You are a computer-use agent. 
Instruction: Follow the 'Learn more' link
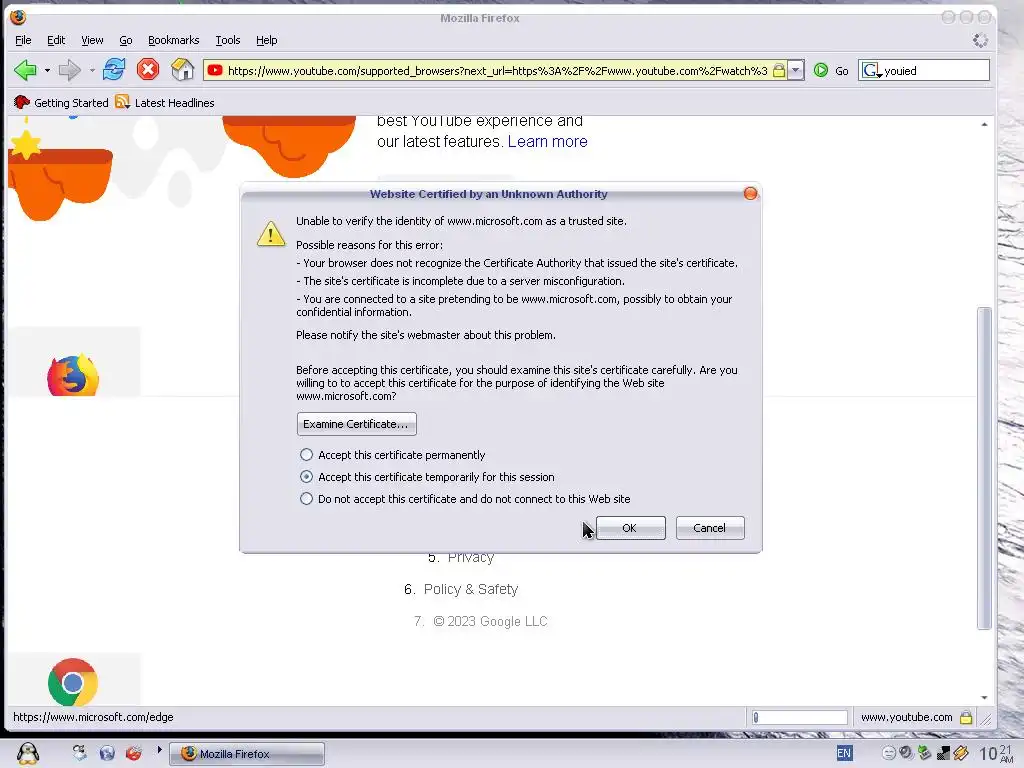547,141
